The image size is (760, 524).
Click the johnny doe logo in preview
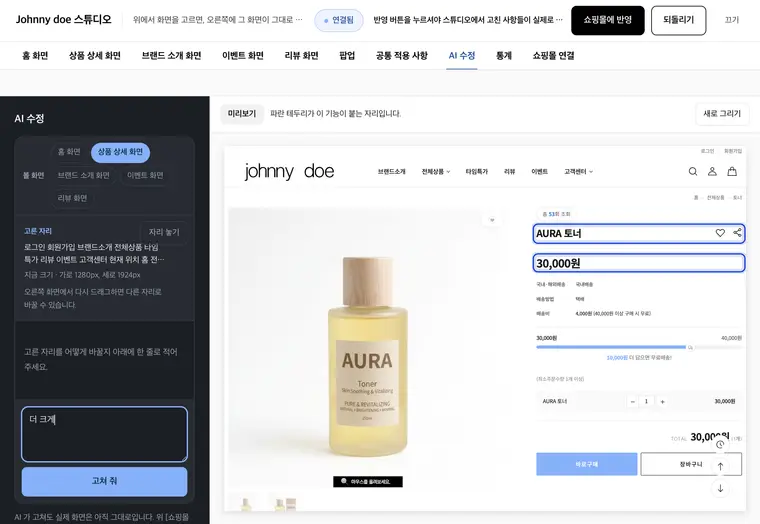pos(289,171)
